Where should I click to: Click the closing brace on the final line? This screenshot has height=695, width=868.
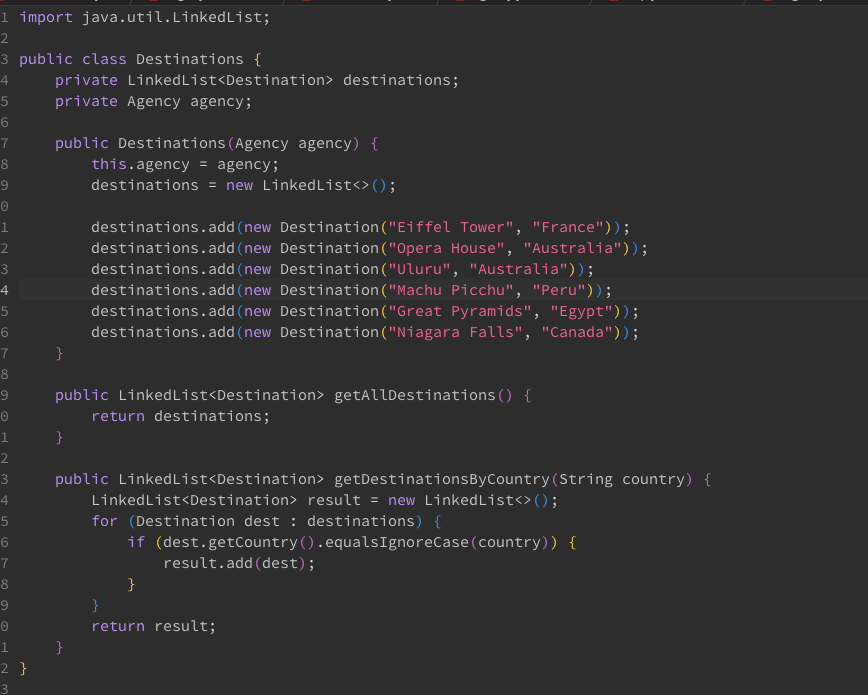click(21, 667)
